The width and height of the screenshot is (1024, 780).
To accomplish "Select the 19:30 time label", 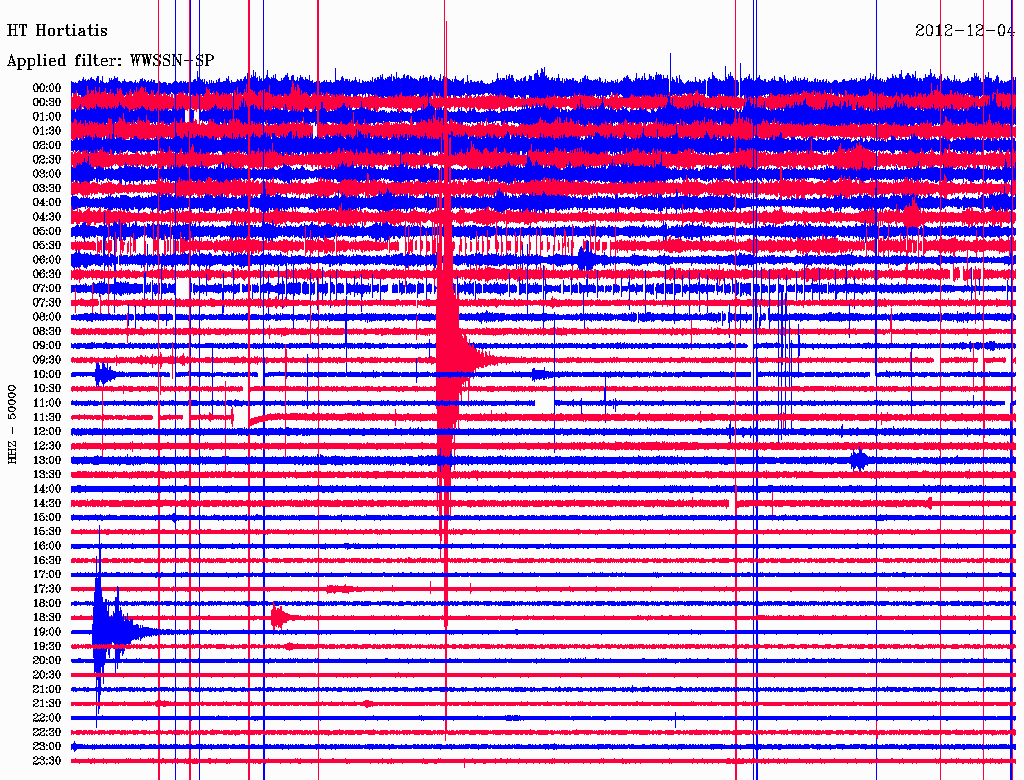I will pyautogui.click(x=47, y=647).
